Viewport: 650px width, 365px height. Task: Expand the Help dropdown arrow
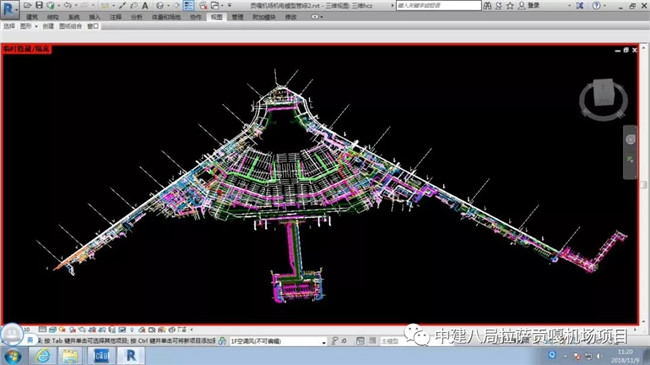point(605,5)
